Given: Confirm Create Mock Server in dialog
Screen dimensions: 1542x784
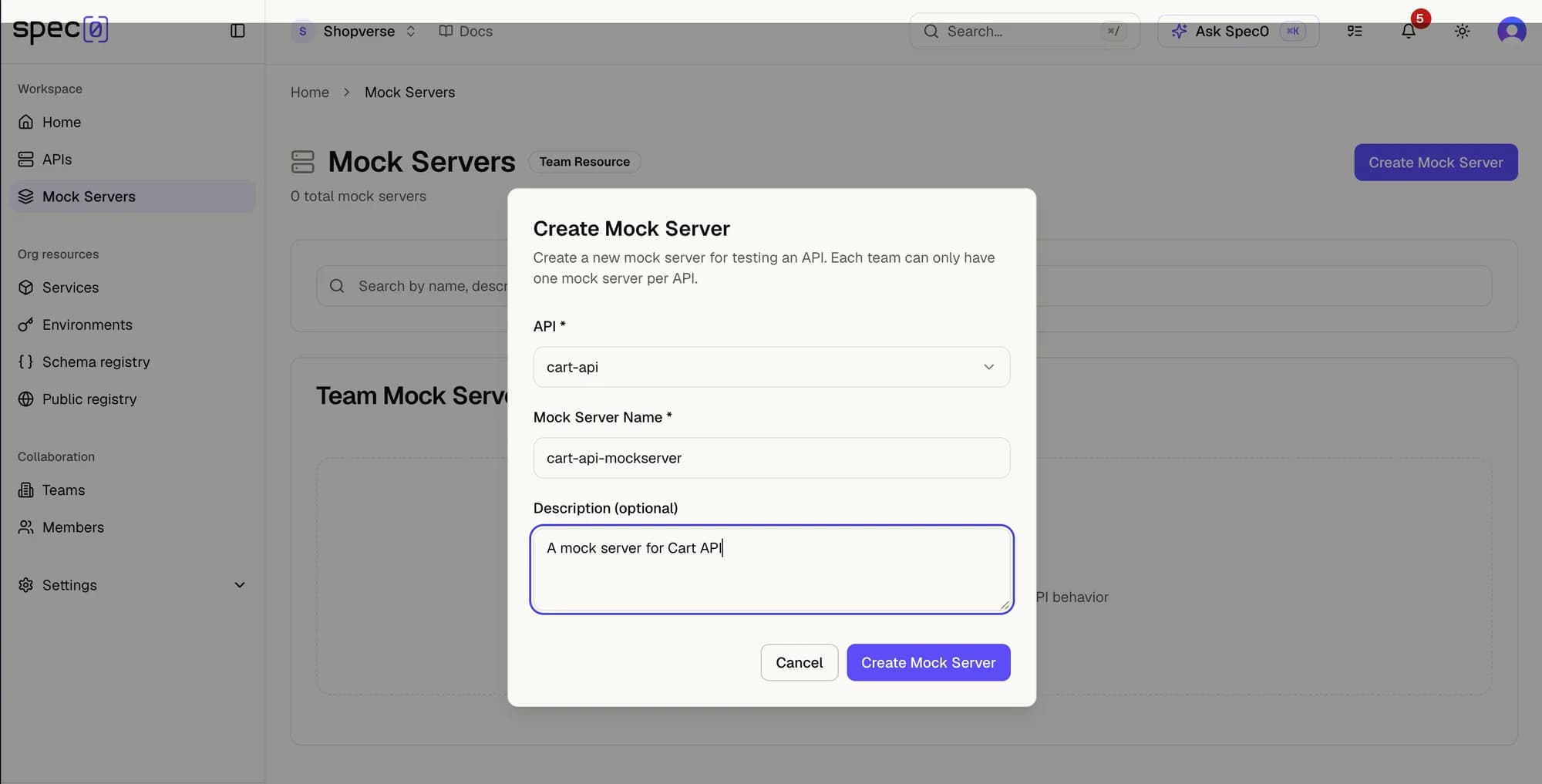Looking at the screenshot, I should 928,662.
